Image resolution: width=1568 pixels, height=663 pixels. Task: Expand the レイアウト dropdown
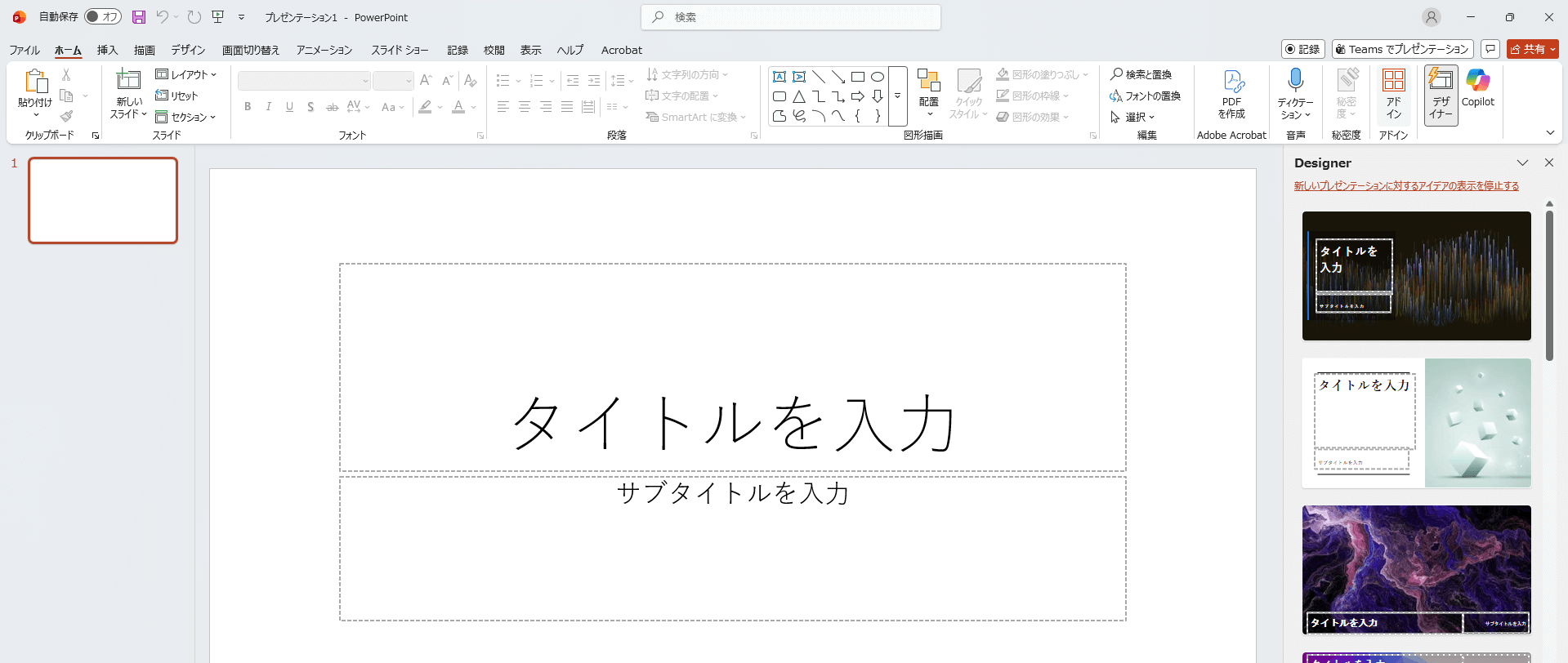pos(186,74)
